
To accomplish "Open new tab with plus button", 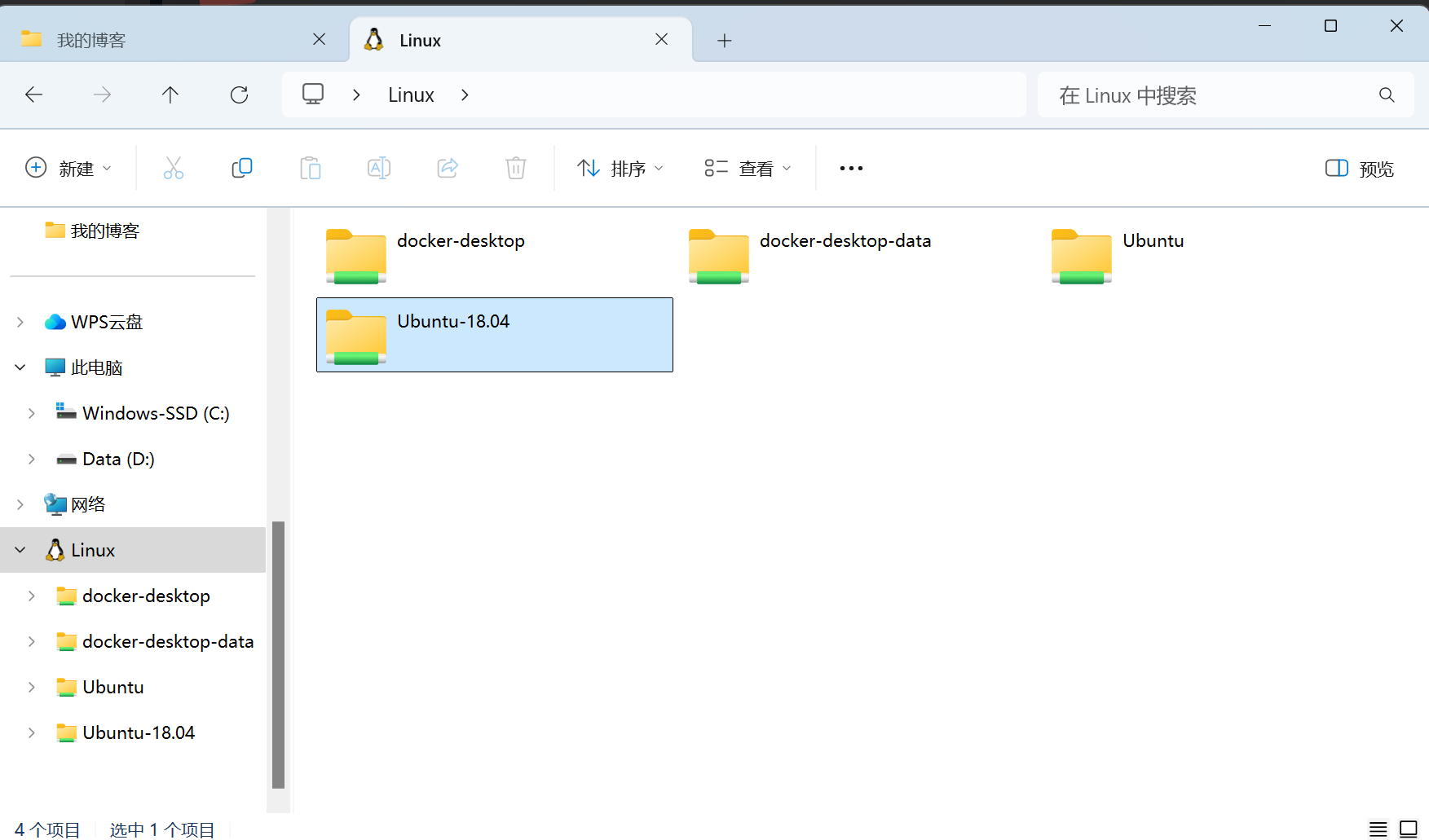I will [x=725, y=41].
